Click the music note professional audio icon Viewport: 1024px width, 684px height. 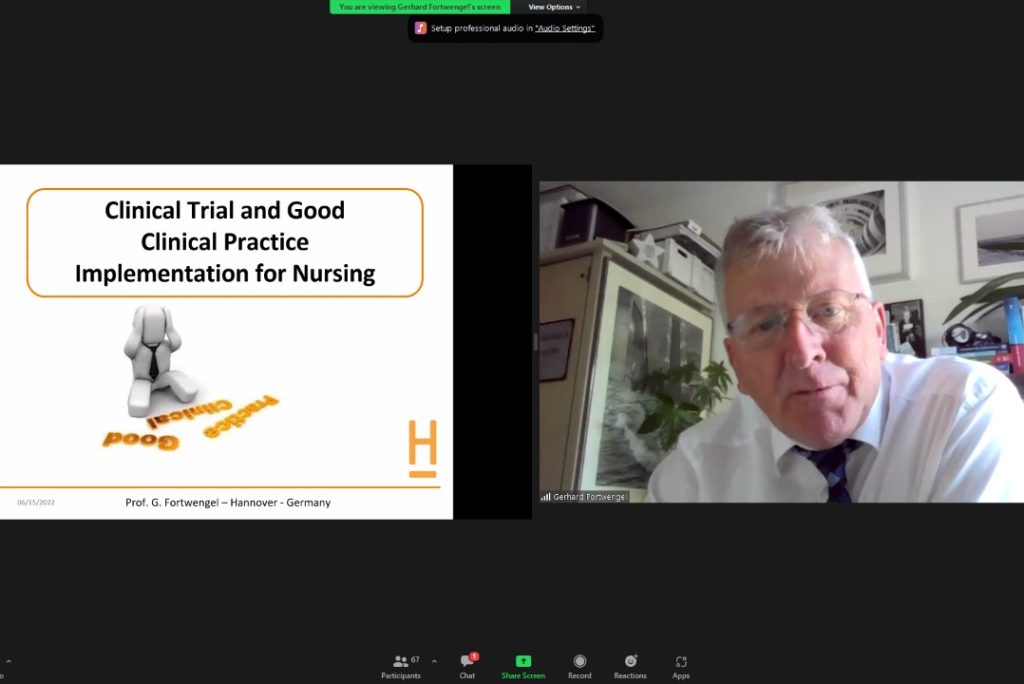421,28
